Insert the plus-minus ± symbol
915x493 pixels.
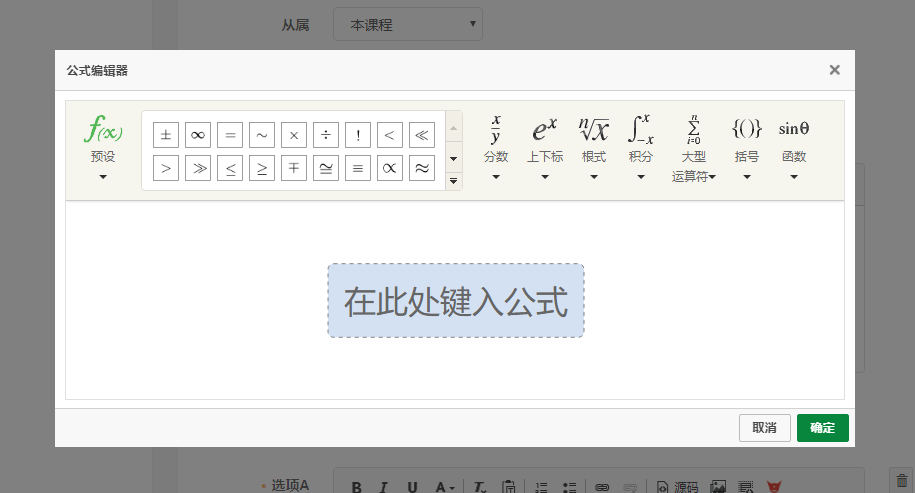[x=166, y=135]
